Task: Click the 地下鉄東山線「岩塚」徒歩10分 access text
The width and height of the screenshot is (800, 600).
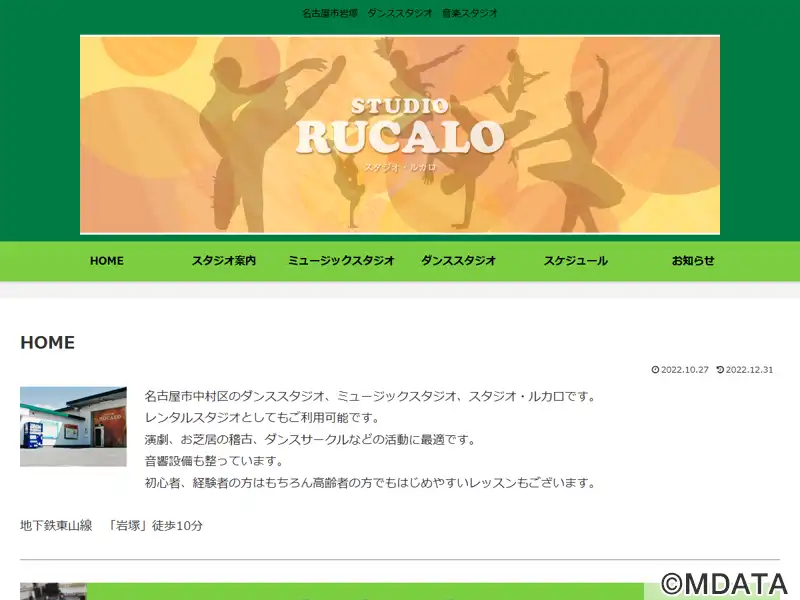Action: [x=111, y=526]
